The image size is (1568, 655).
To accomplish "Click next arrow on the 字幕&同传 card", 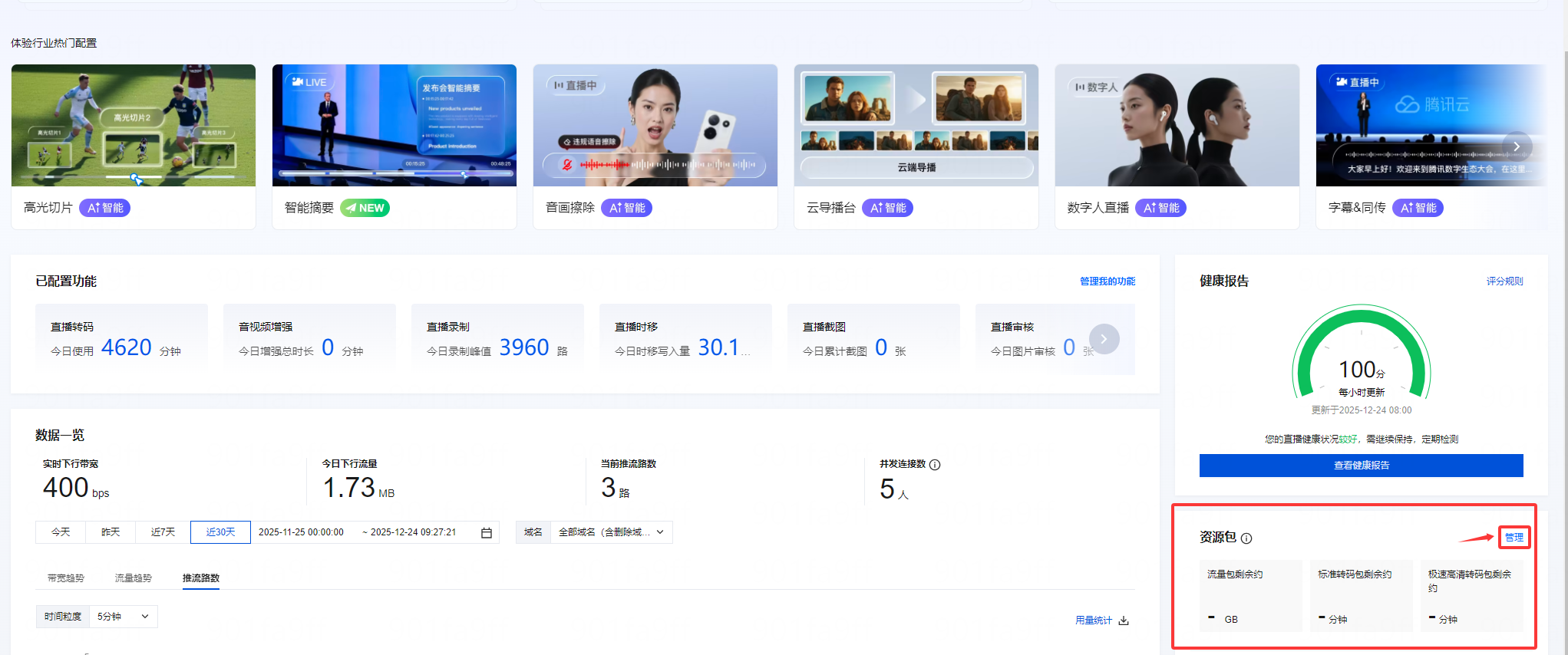I will [x=1516, y=146].
